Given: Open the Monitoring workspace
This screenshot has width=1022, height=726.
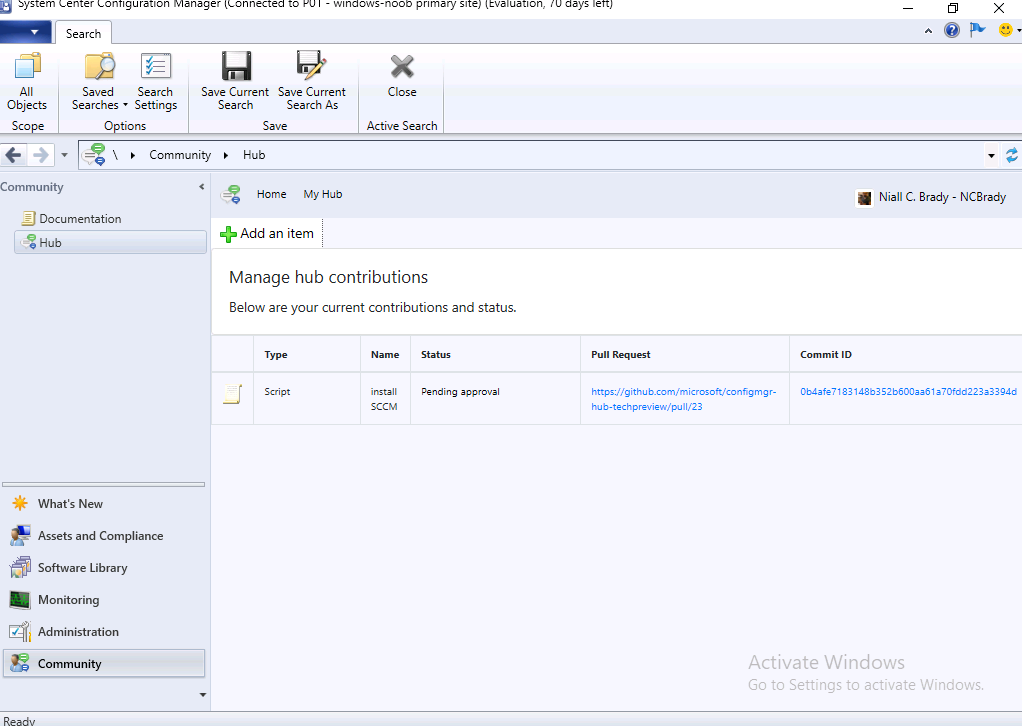Looking at the screenshot, I should click(104, 600).
